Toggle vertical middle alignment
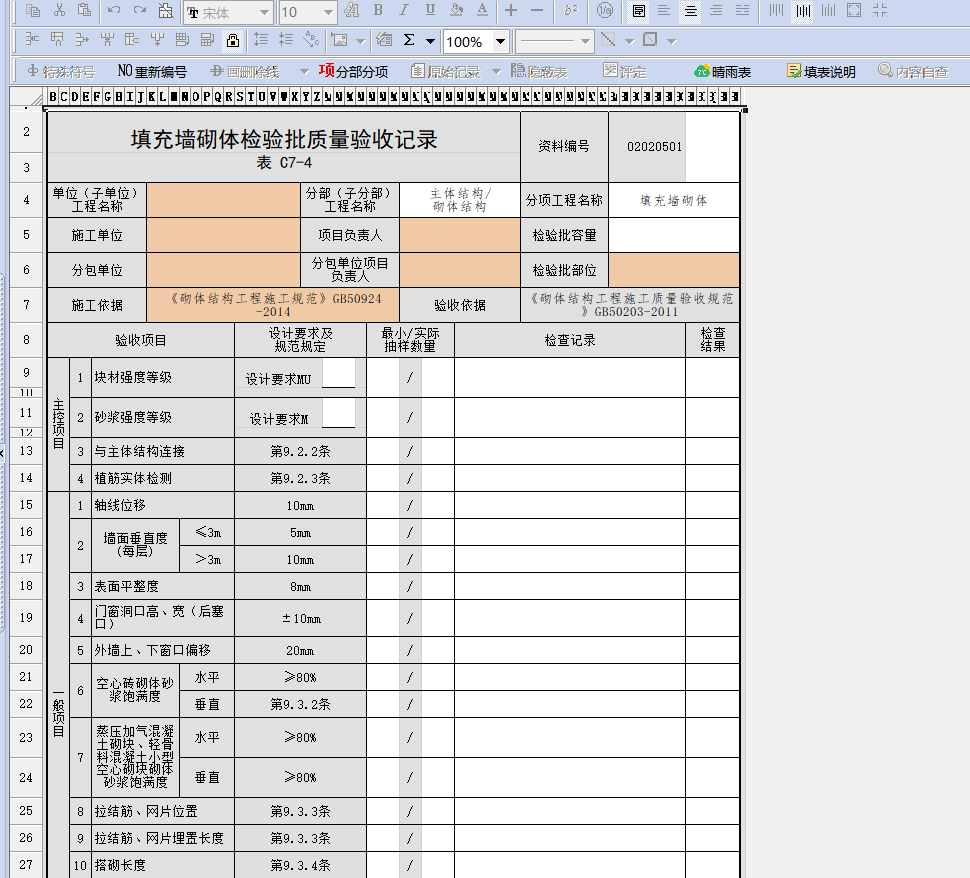The image size is (970, 878). point(802,11)
